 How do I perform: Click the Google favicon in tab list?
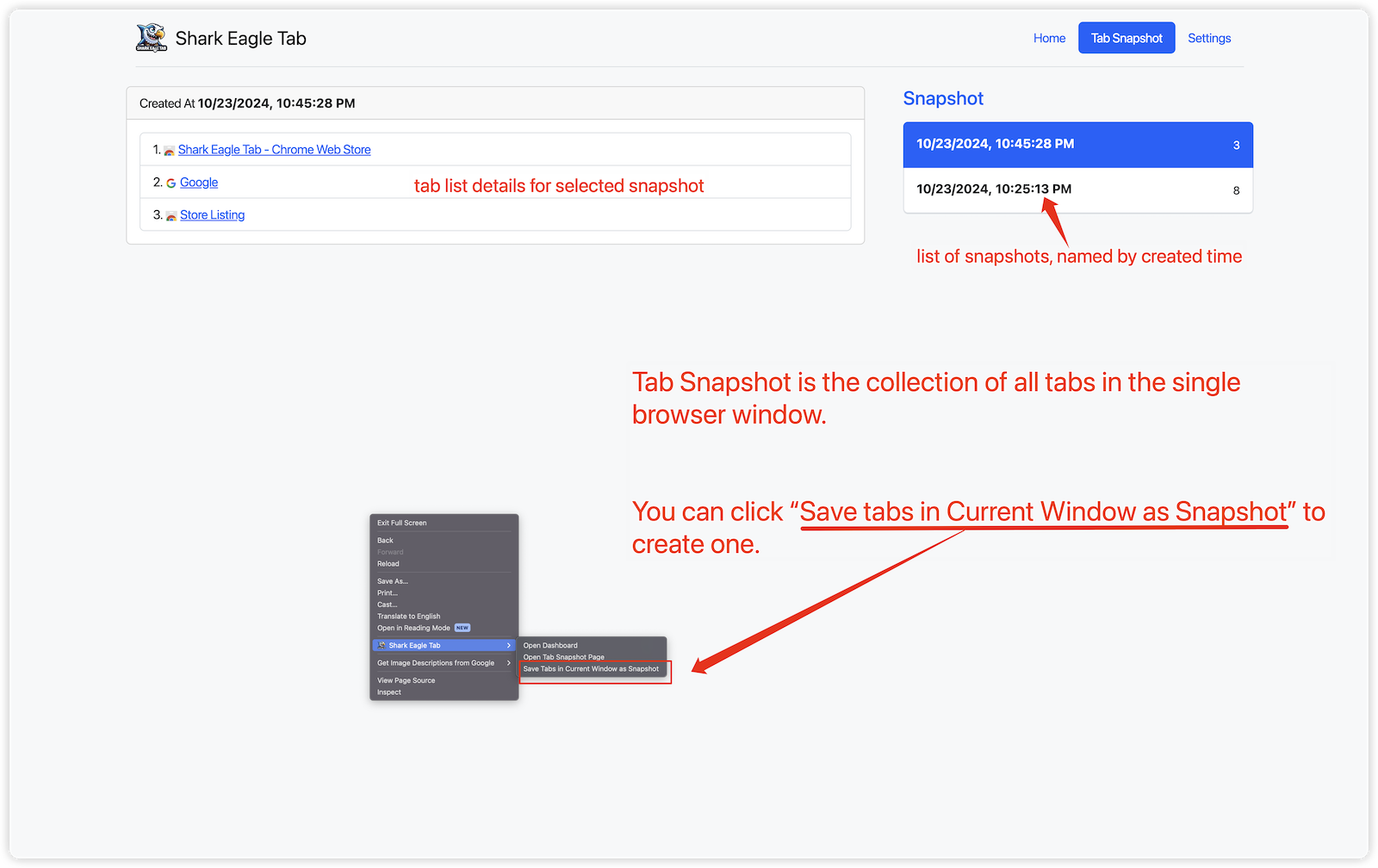[171, 183]
